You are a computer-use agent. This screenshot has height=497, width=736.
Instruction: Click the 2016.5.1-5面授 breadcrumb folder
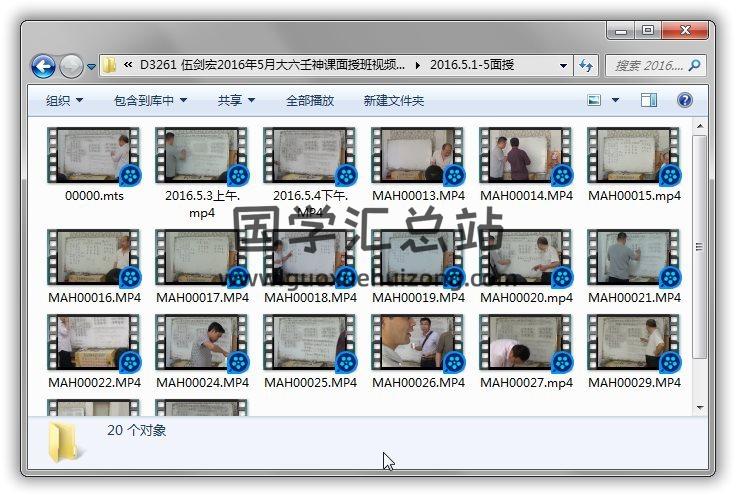tap(472, 66)
